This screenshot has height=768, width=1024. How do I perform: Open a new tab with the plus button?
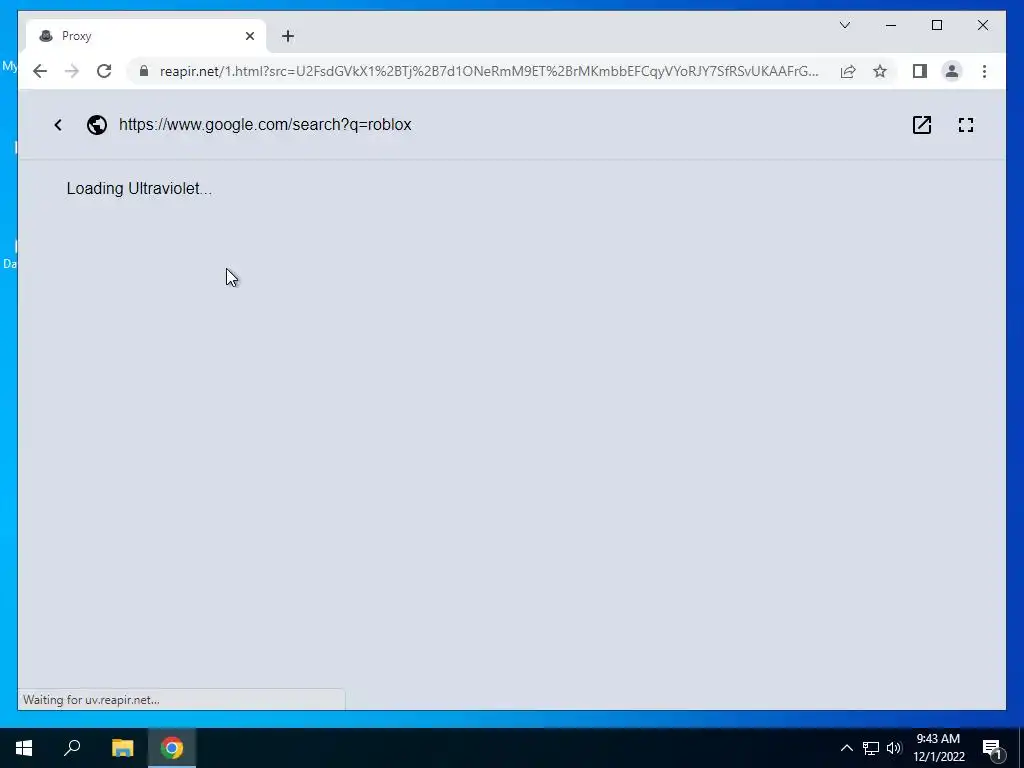[288, 36]
